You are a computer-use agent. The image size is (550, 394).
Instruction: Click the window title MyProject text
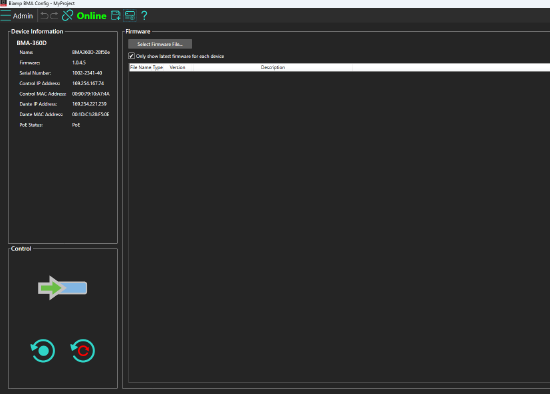click(x=64, y=3)
